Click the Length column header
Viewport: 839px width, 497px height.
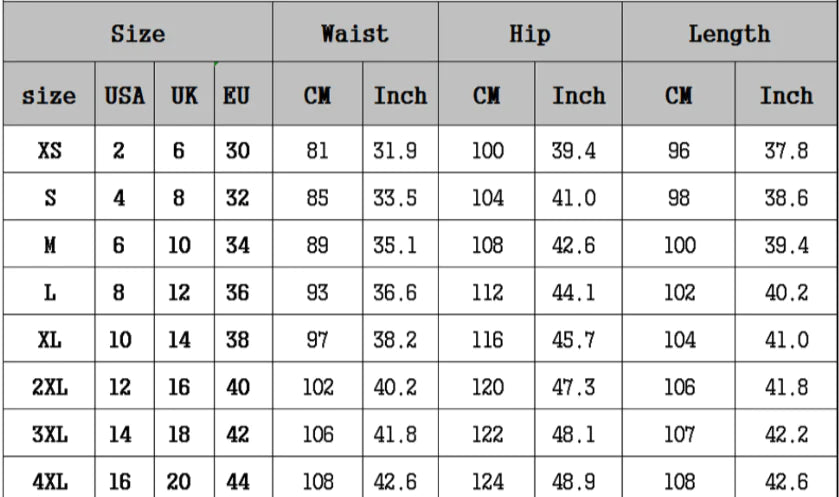click(x=729, y=34)
